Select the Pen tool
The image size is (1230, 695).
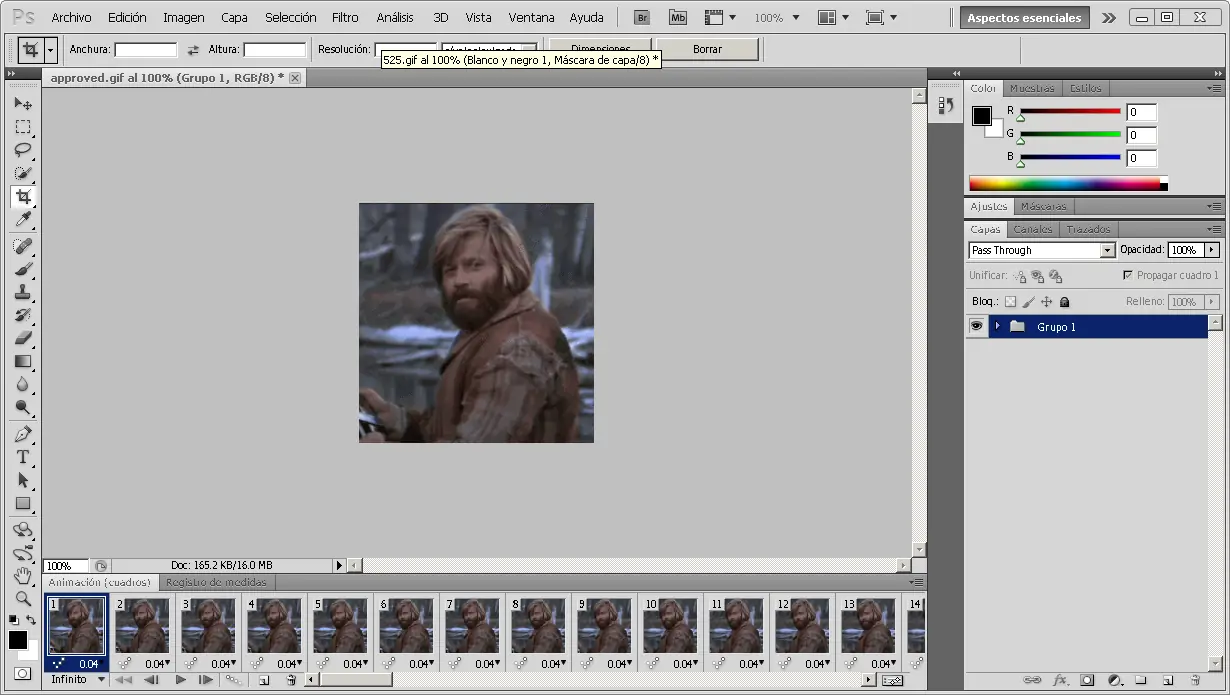(x=22, y=434)
